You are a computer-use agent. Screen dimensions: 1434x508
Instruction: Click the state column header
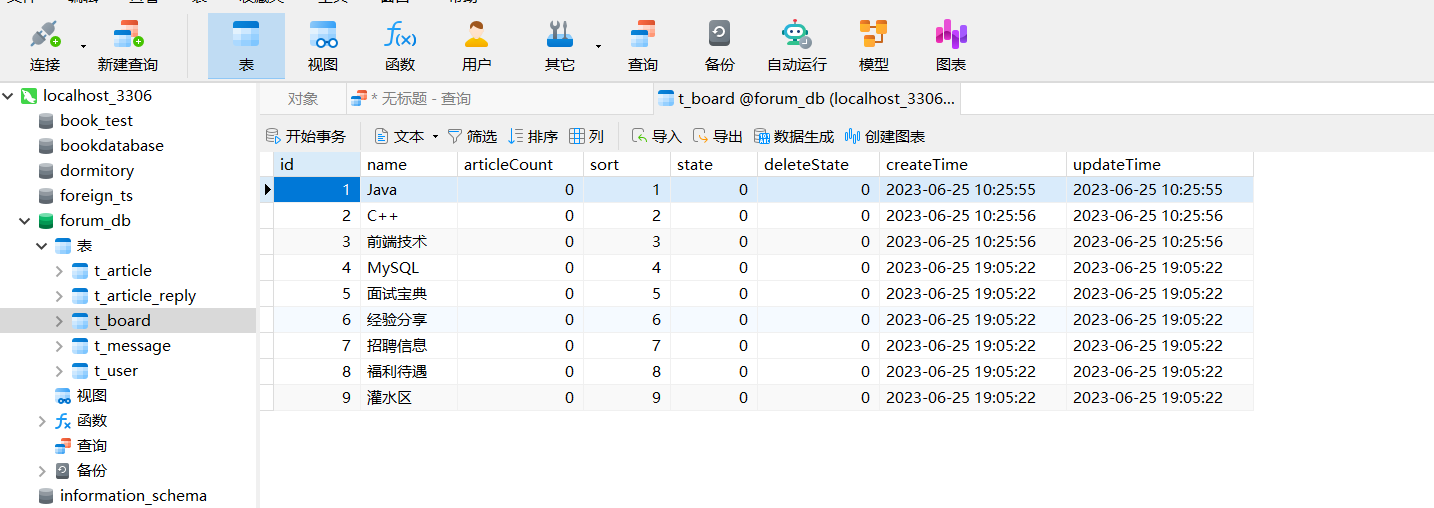(714, 164)
